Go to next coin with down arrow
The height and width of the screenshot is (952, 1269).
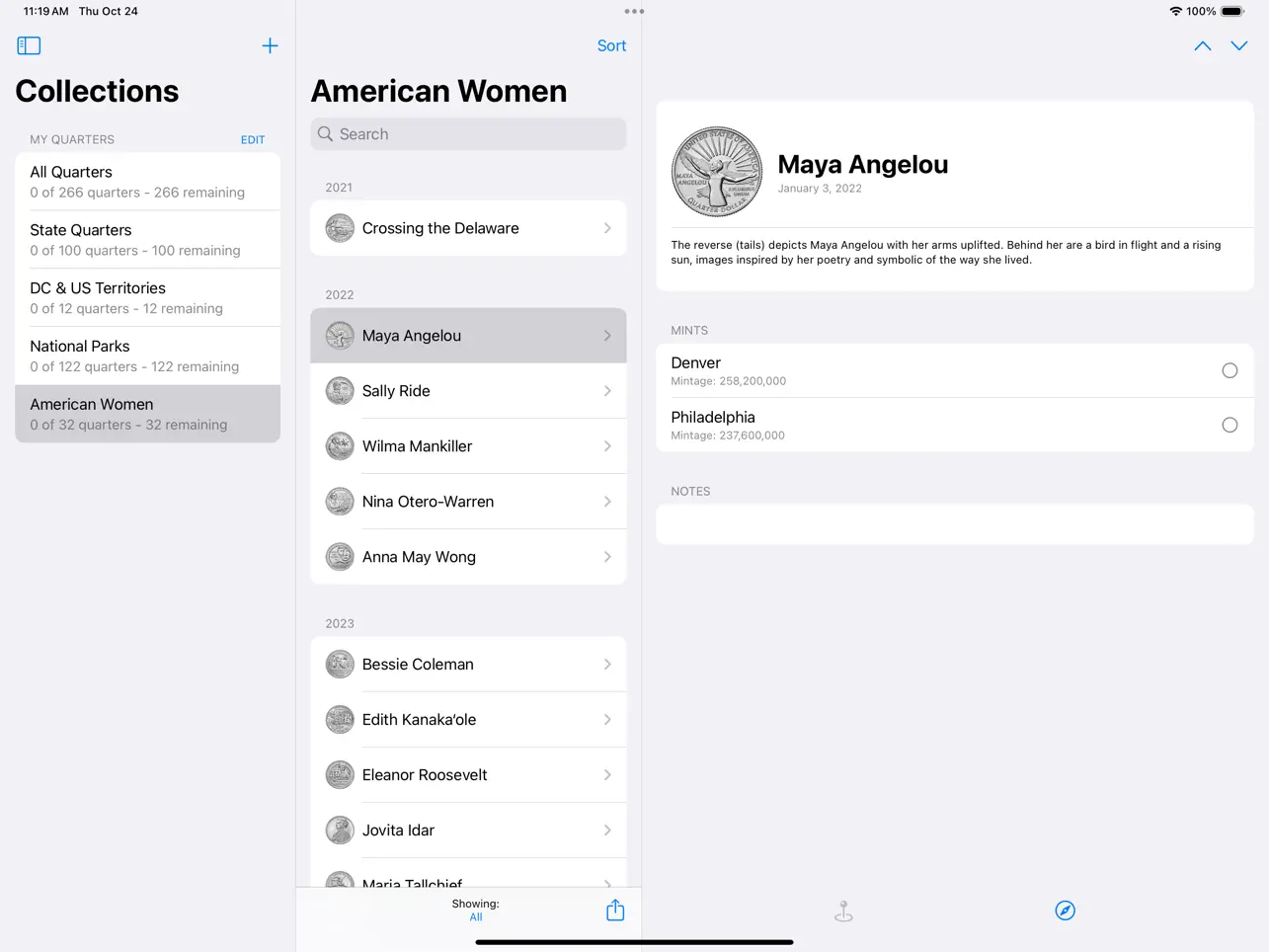1239,45
